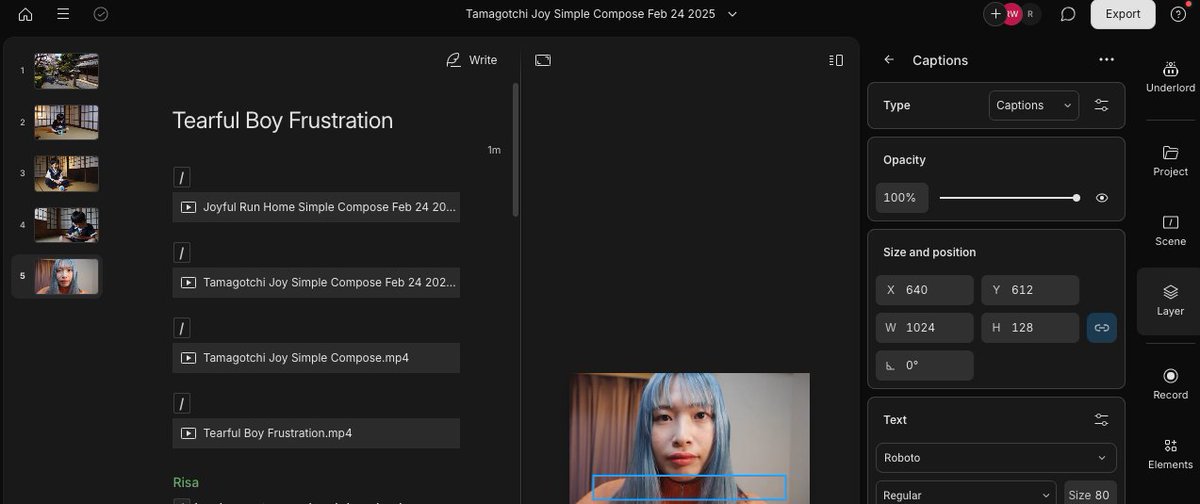The width and height of the screenshot is (1200, 504).
Task: Click the font Size 80 field
Action: pyautogui.click(x=1090, y=494)
